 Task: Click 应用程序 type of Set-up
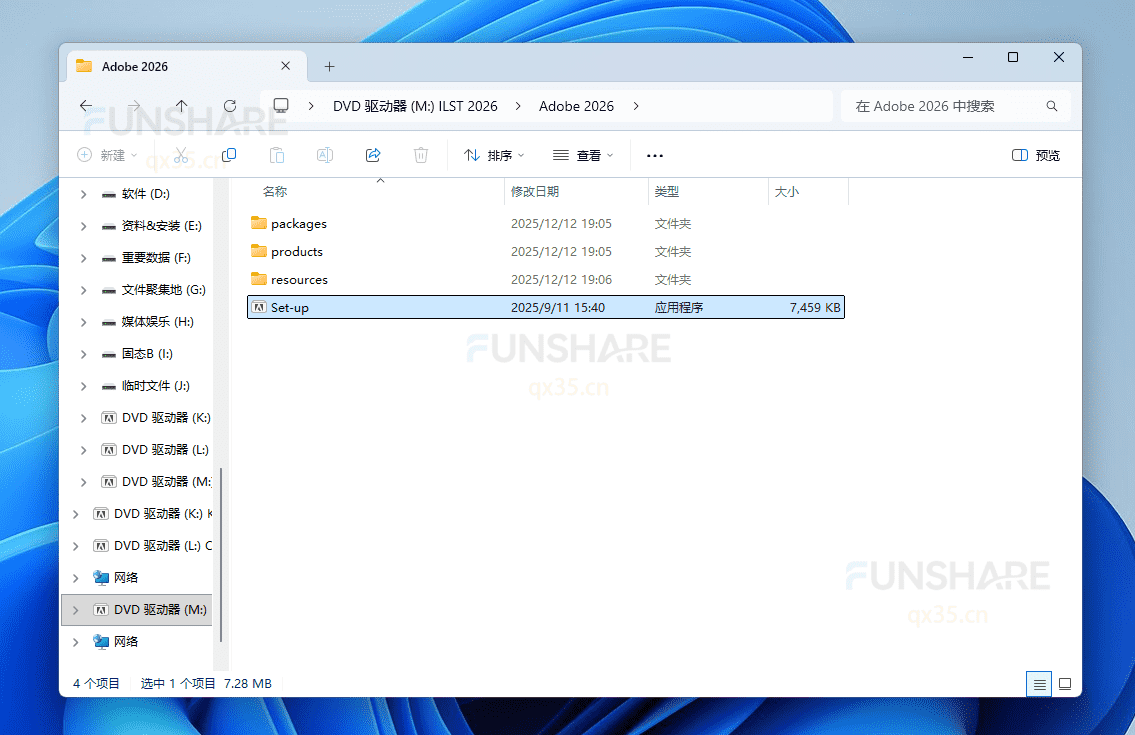click(x=678, y=308)
